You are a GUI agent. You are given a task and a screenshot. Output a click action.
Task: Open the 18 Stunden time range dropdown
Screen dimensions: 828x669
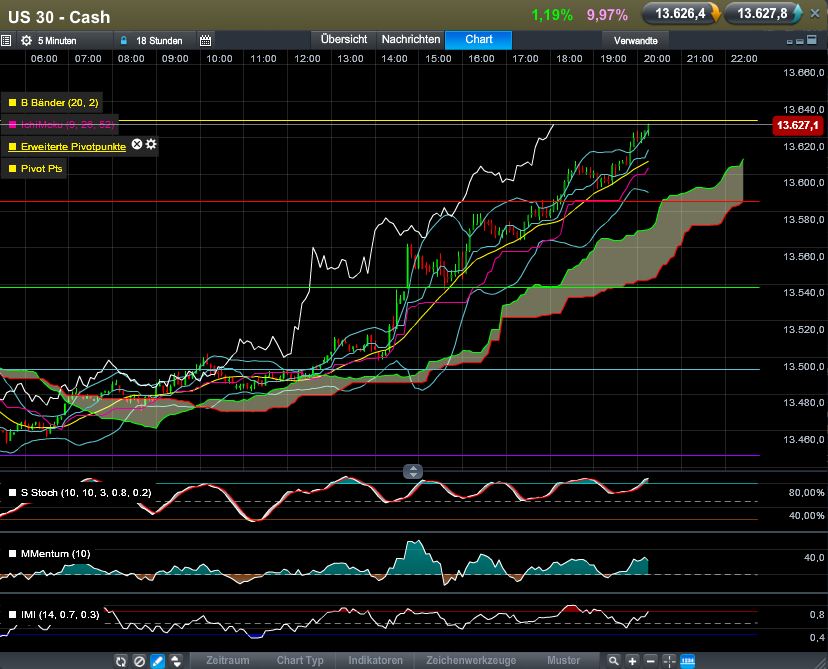[157, 41]
